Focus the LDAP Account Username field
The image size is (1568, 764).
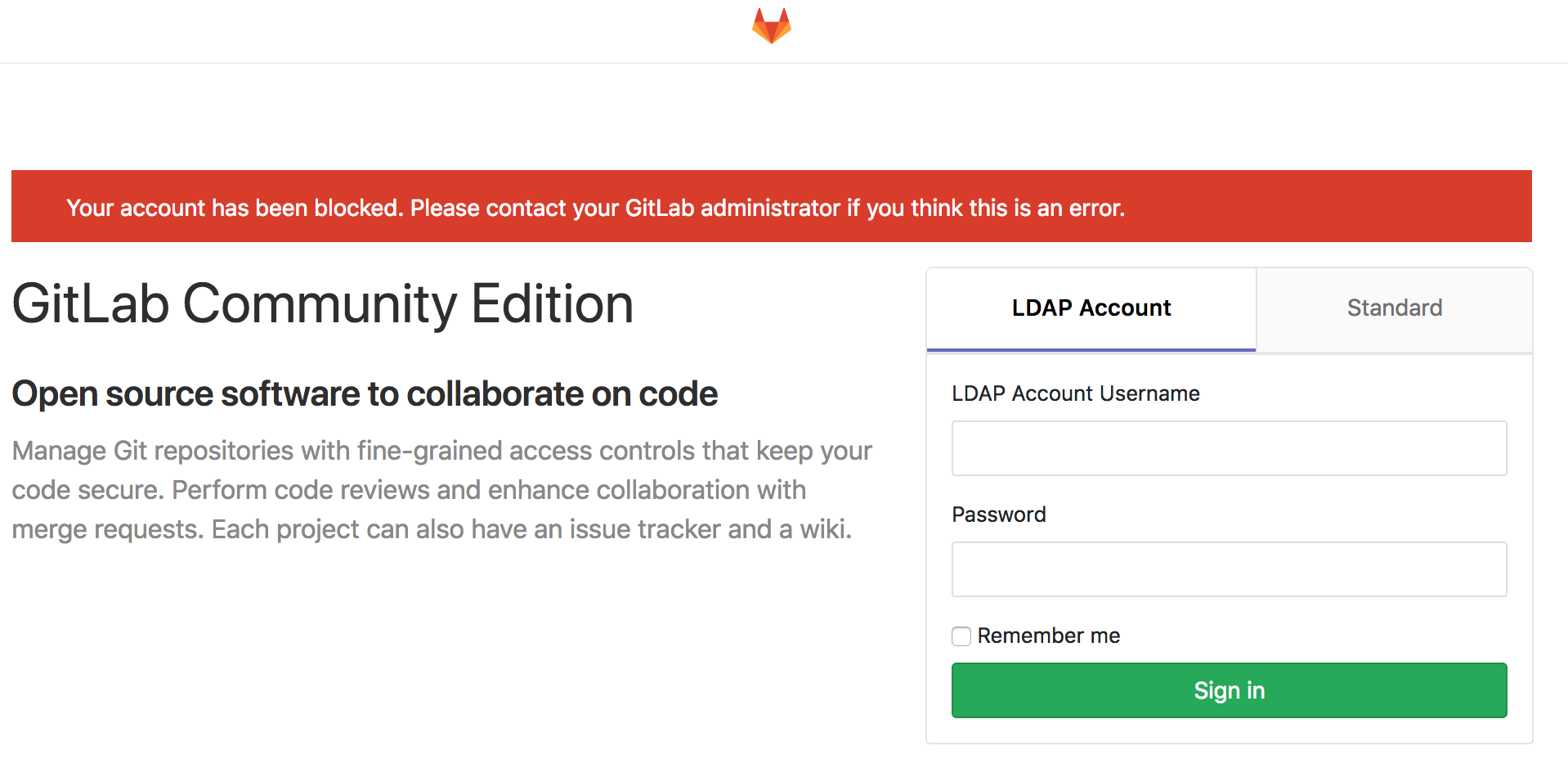point(1228,448)
